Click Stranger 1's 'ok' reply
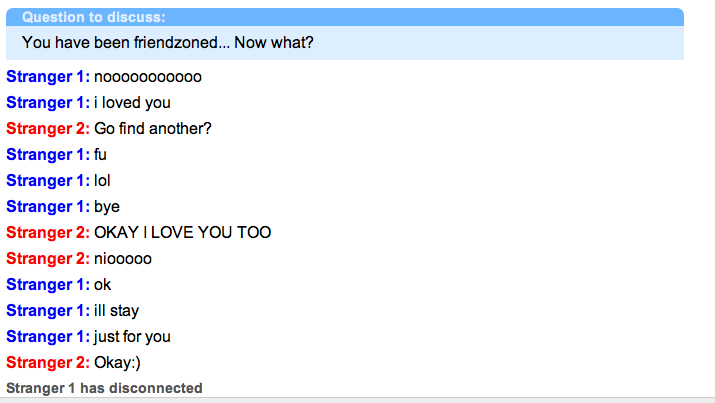Viewport: 715px width, 403px height. 103,284
